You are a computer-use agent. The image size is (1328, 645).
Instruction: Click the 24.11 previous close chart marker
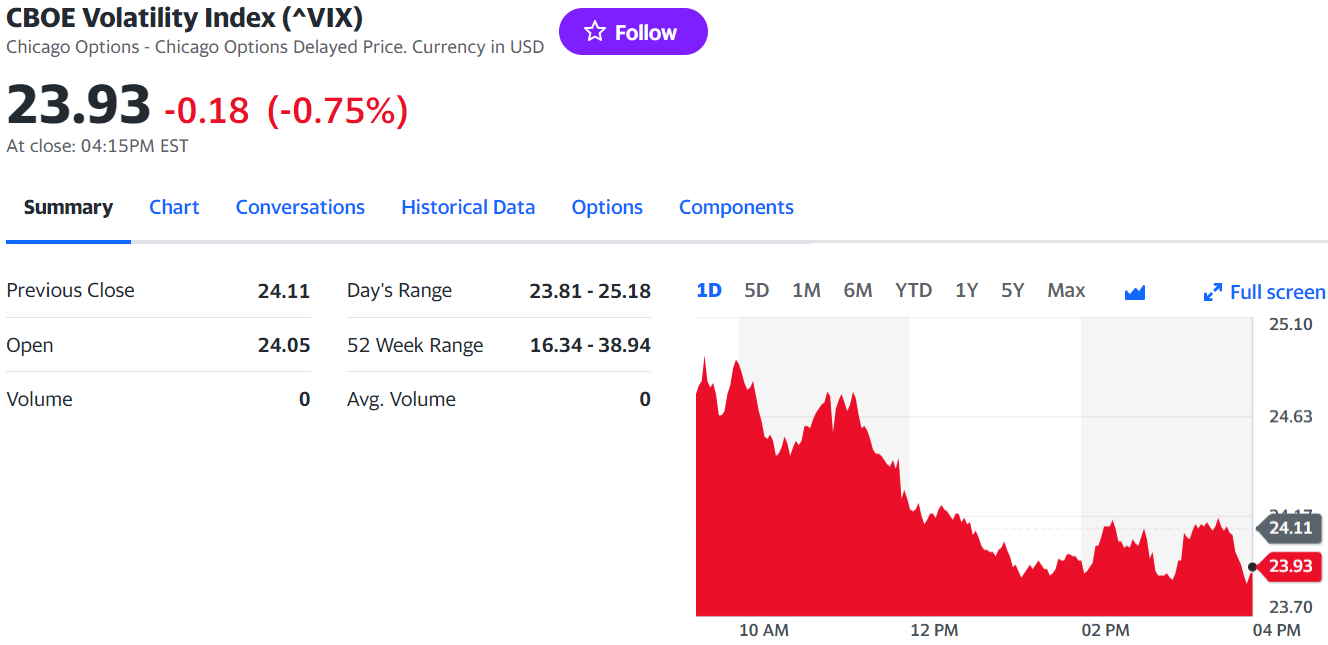point(1288,528)
